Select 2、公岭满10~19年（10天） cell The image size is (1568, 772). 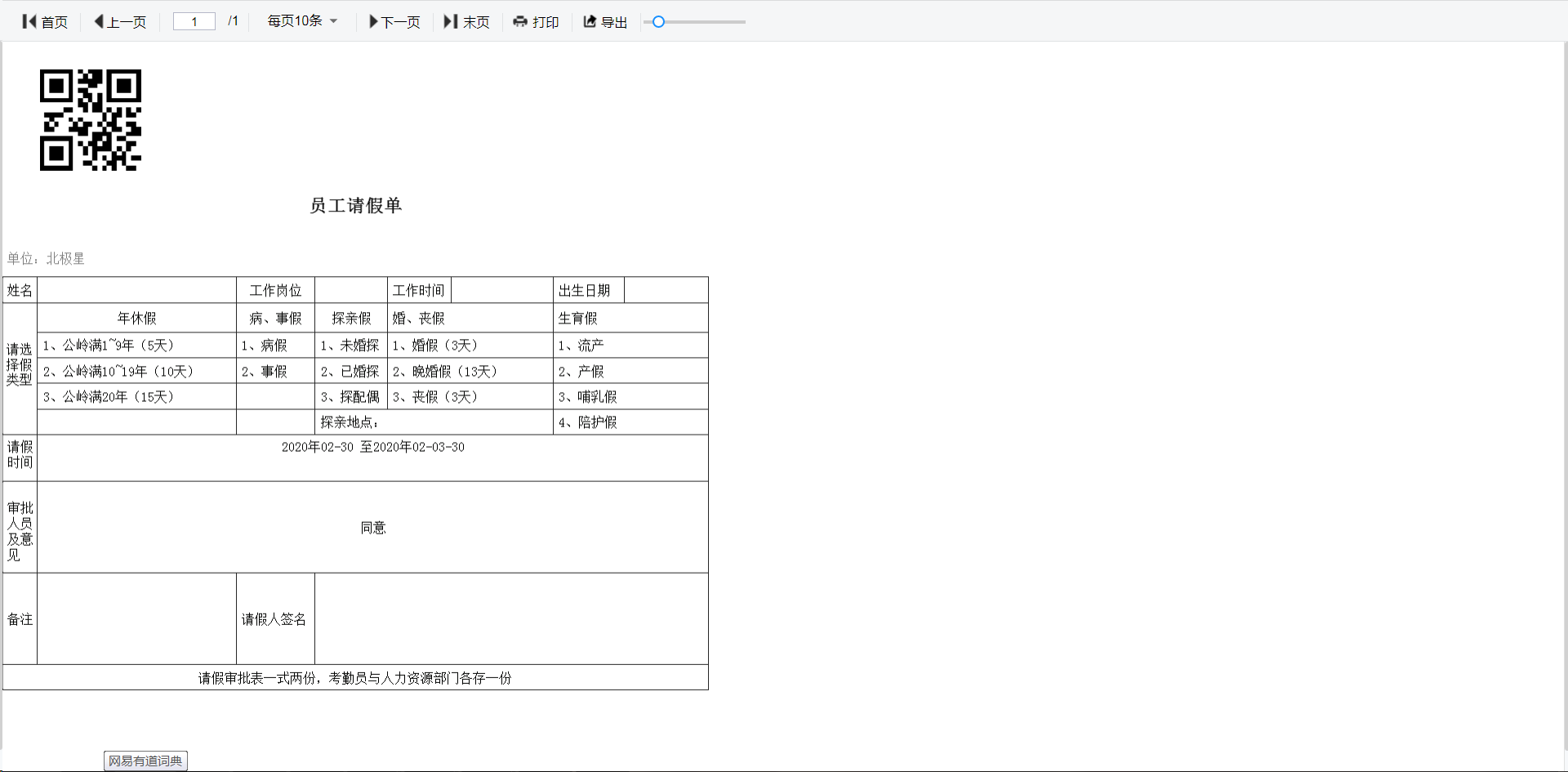pos(136,372)
